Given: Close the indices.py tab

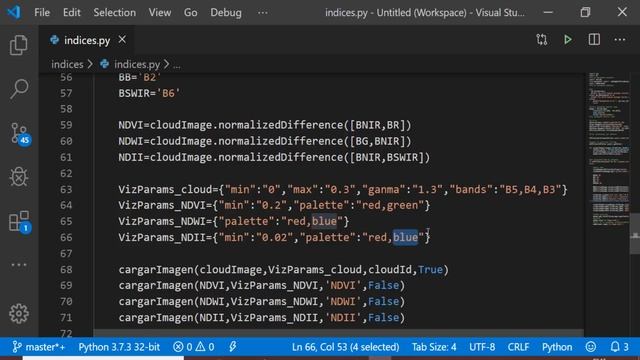Looking at the screenshot, I should tap(122, 40).
